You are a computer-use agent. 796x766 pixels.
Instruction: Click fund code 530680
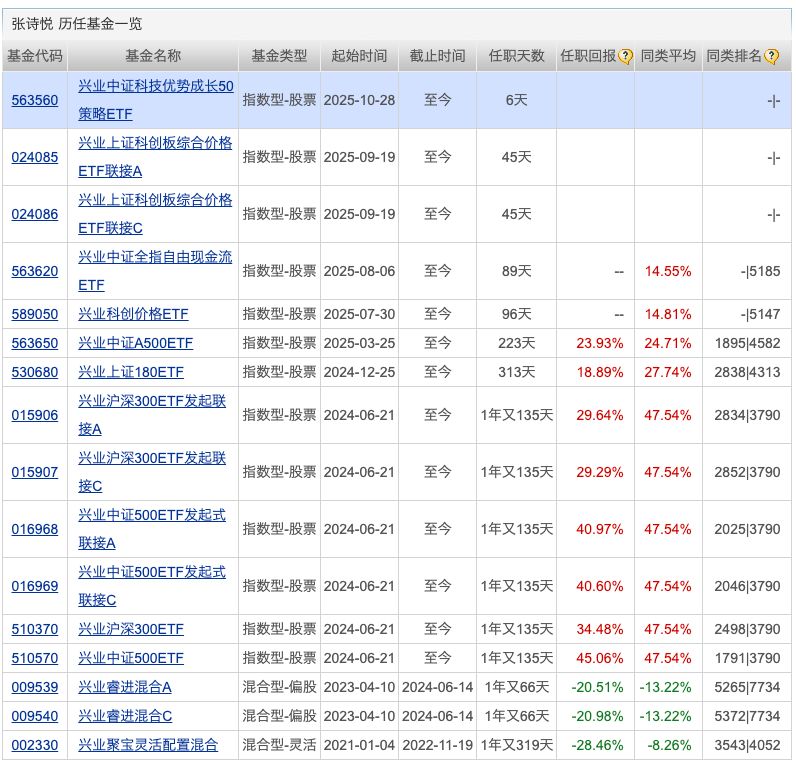click(35, 372)
